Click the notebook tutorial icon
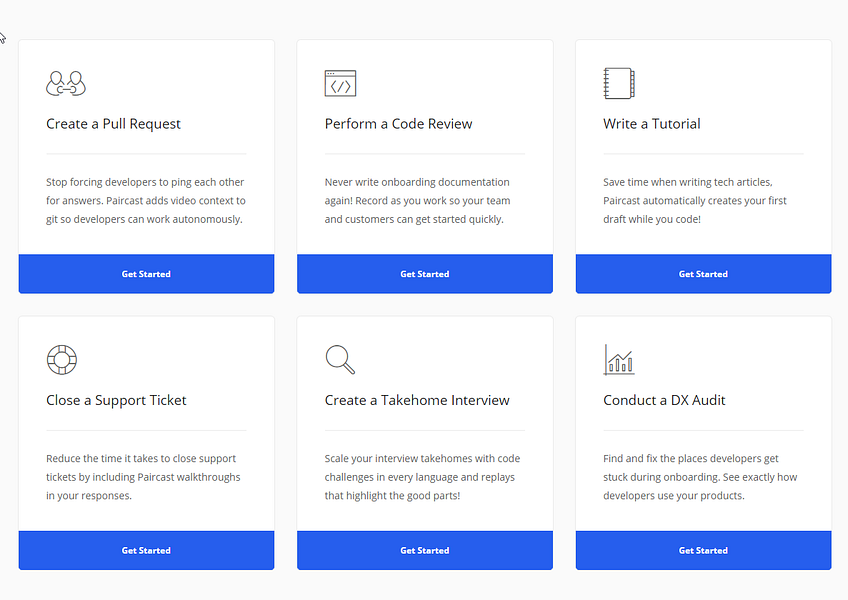 (619, 83)
